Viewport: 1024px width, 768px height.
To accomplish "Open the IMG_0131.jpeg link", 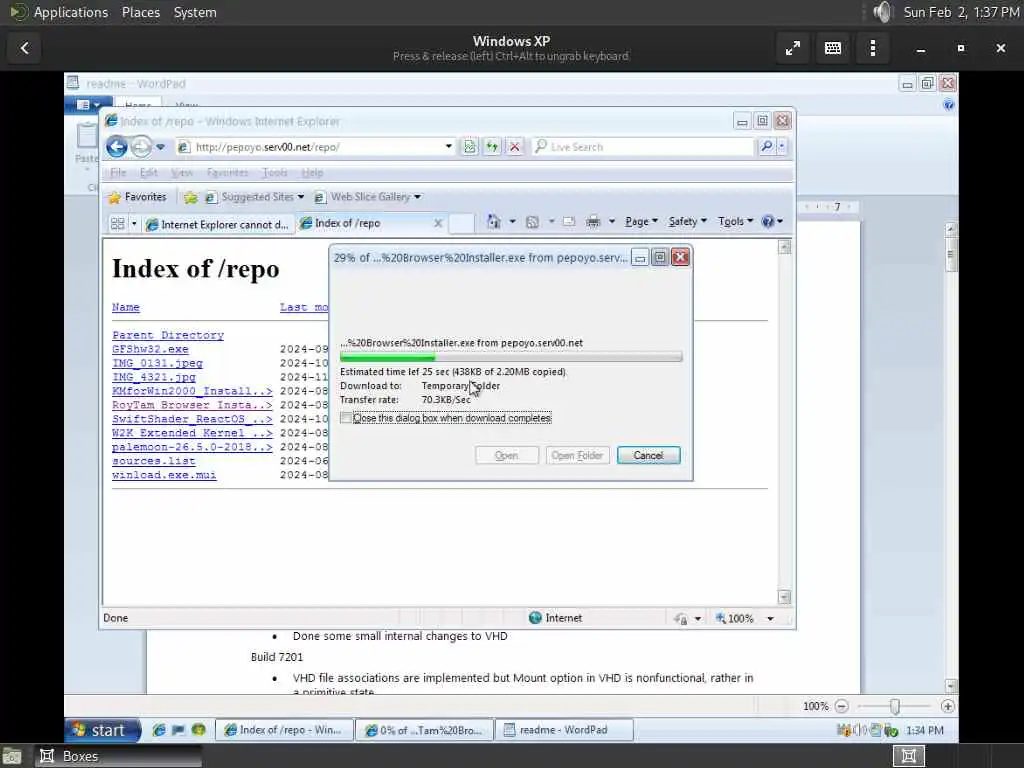I will [x=157, y=363].
